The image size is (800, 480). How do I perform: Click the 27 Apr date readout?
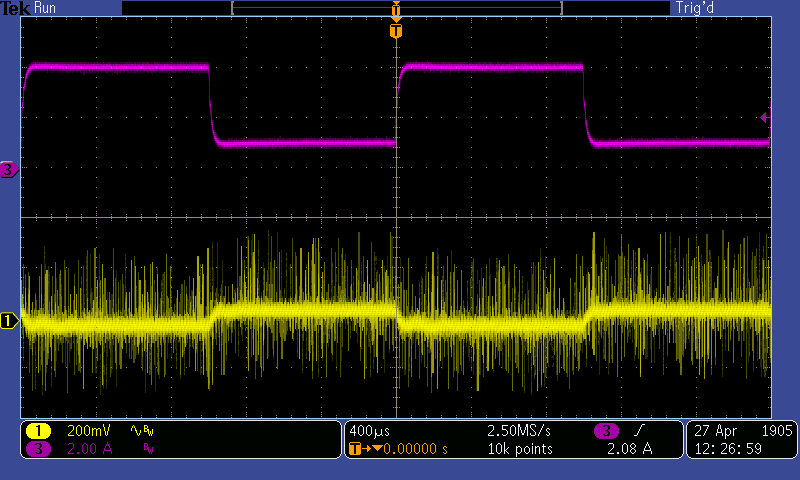[x=715, y=431]
